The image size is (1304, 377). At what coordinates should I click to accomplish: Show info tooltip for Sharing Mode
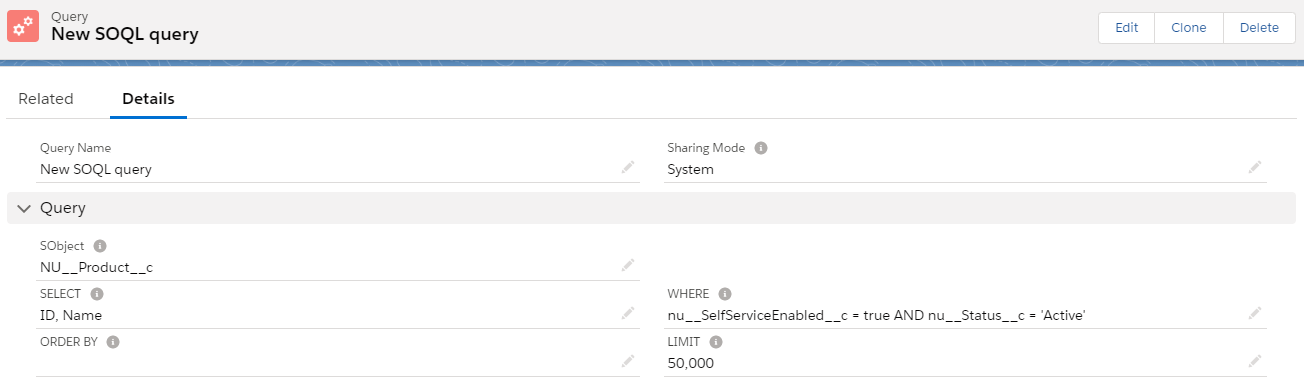(x=761, y=148)
